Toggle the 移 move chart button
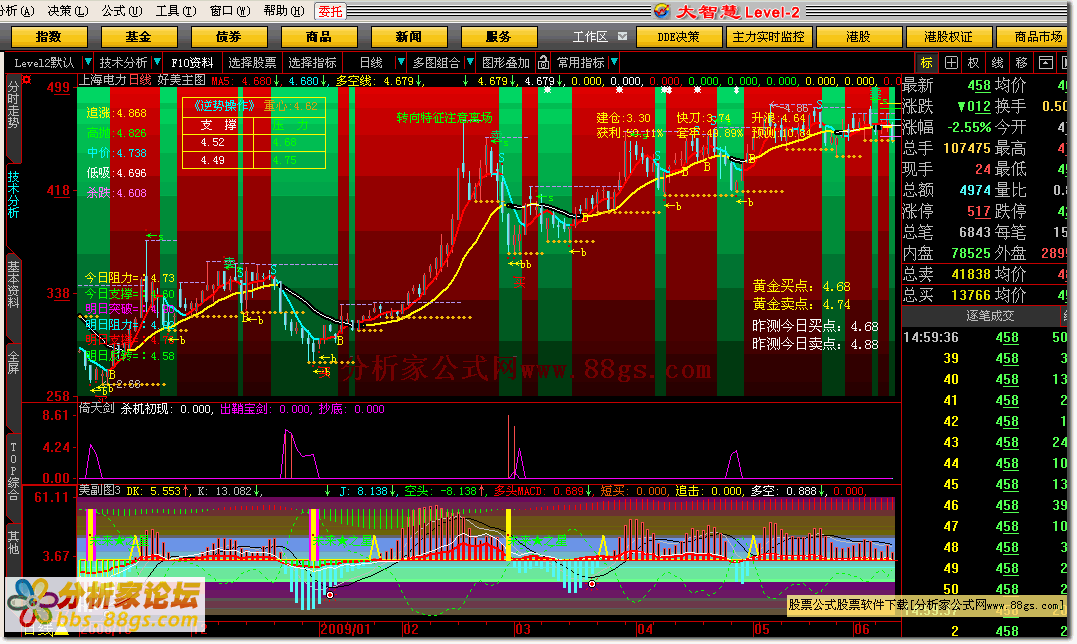This screenshot has height=644, width=1077. click(x=1021, y=63)
